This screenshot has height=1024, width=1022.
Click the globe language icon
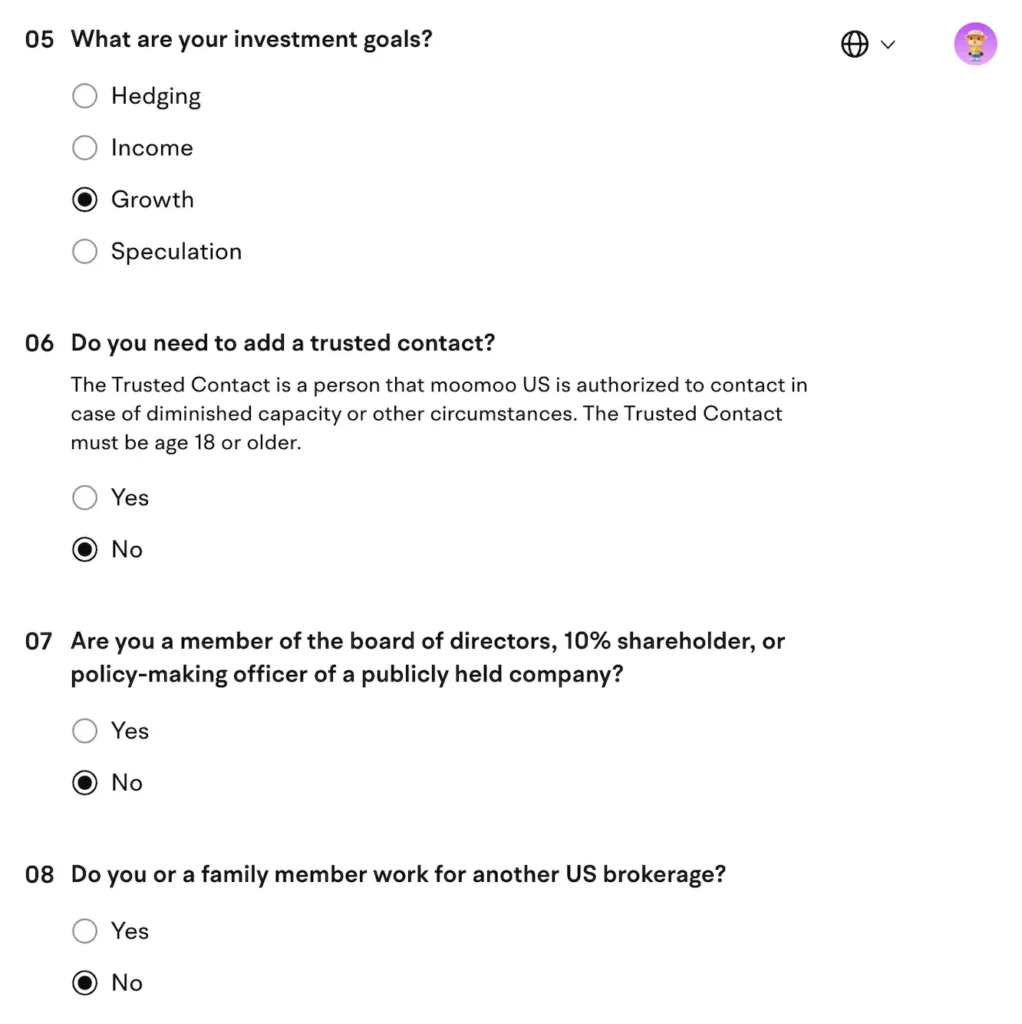853,44
